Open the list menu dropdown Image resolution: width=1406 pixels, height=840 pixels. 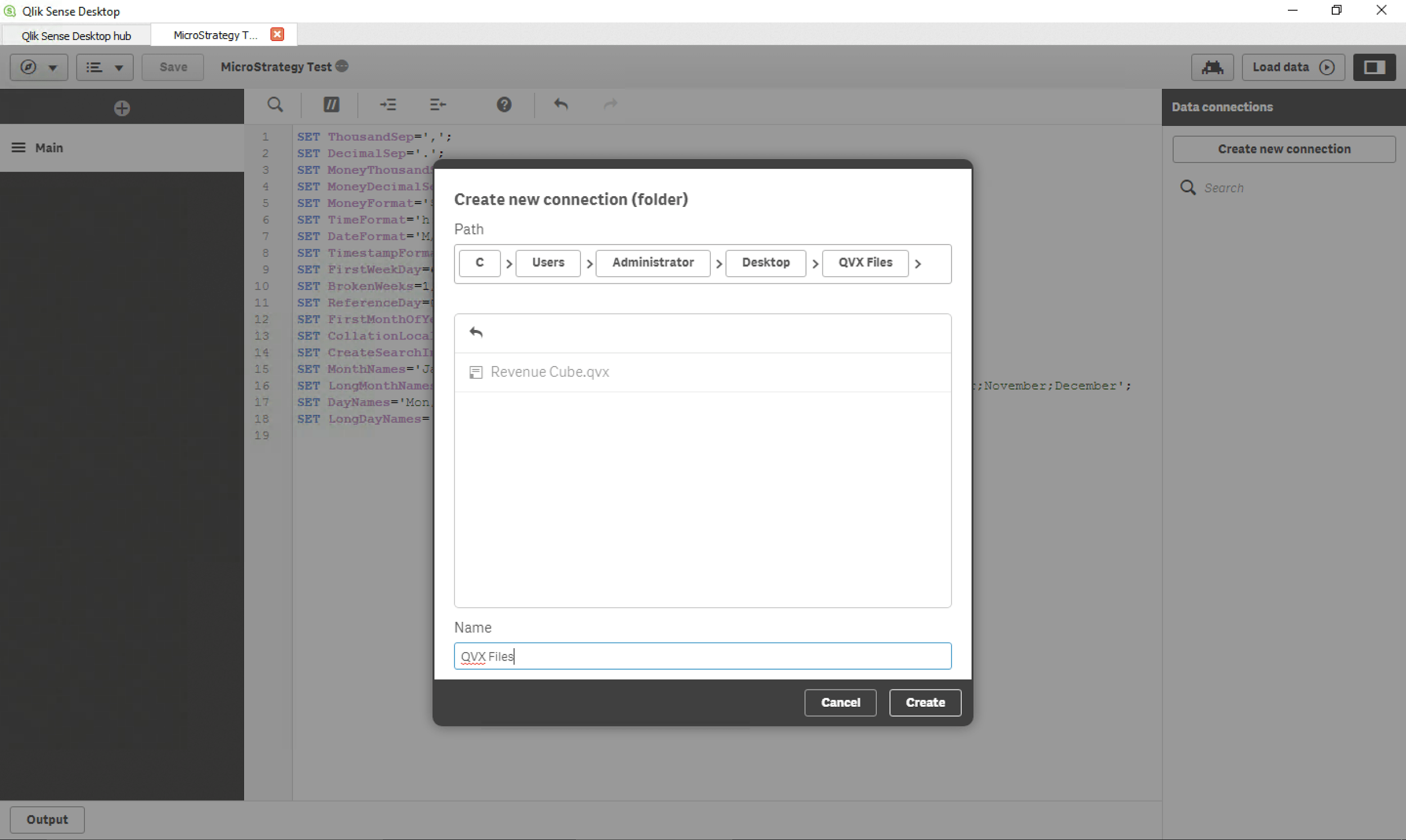click(x=105, y=67)
